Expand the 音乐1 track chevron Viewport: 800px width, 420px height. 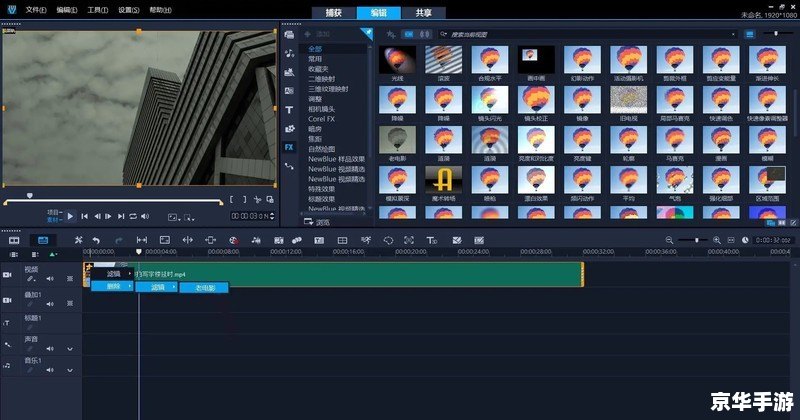[x=70, y=370]
